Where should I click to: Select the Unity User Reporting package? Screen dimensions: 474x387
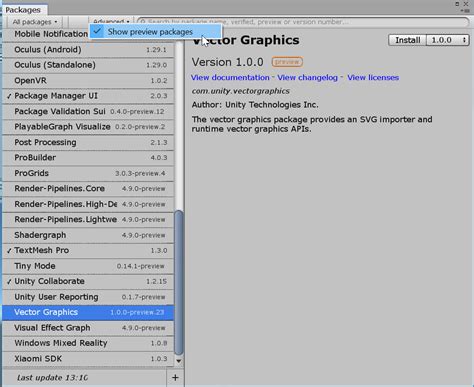click(x=88, y=297)
